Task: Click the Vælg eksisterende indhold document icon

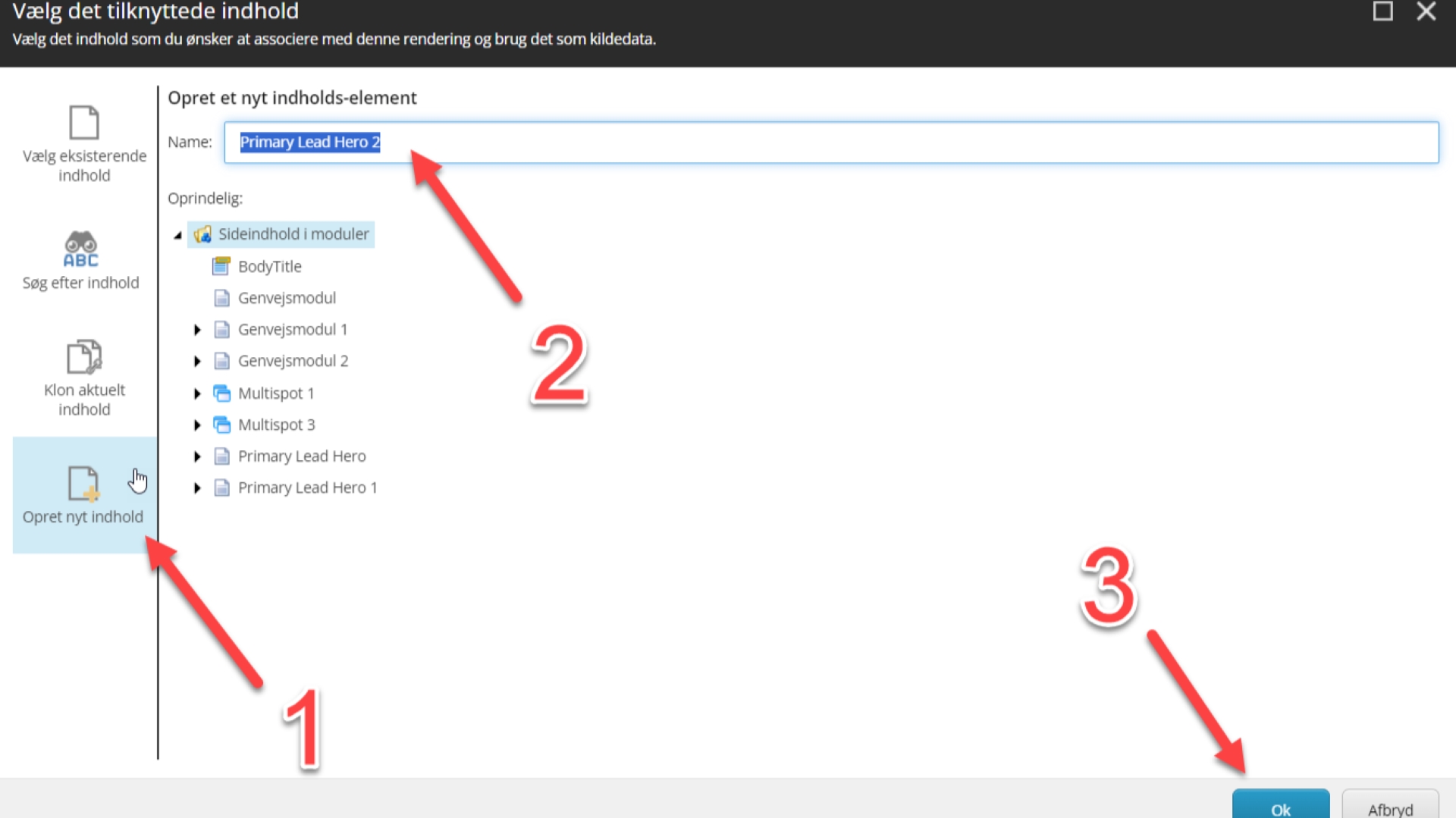Action: 83,122
